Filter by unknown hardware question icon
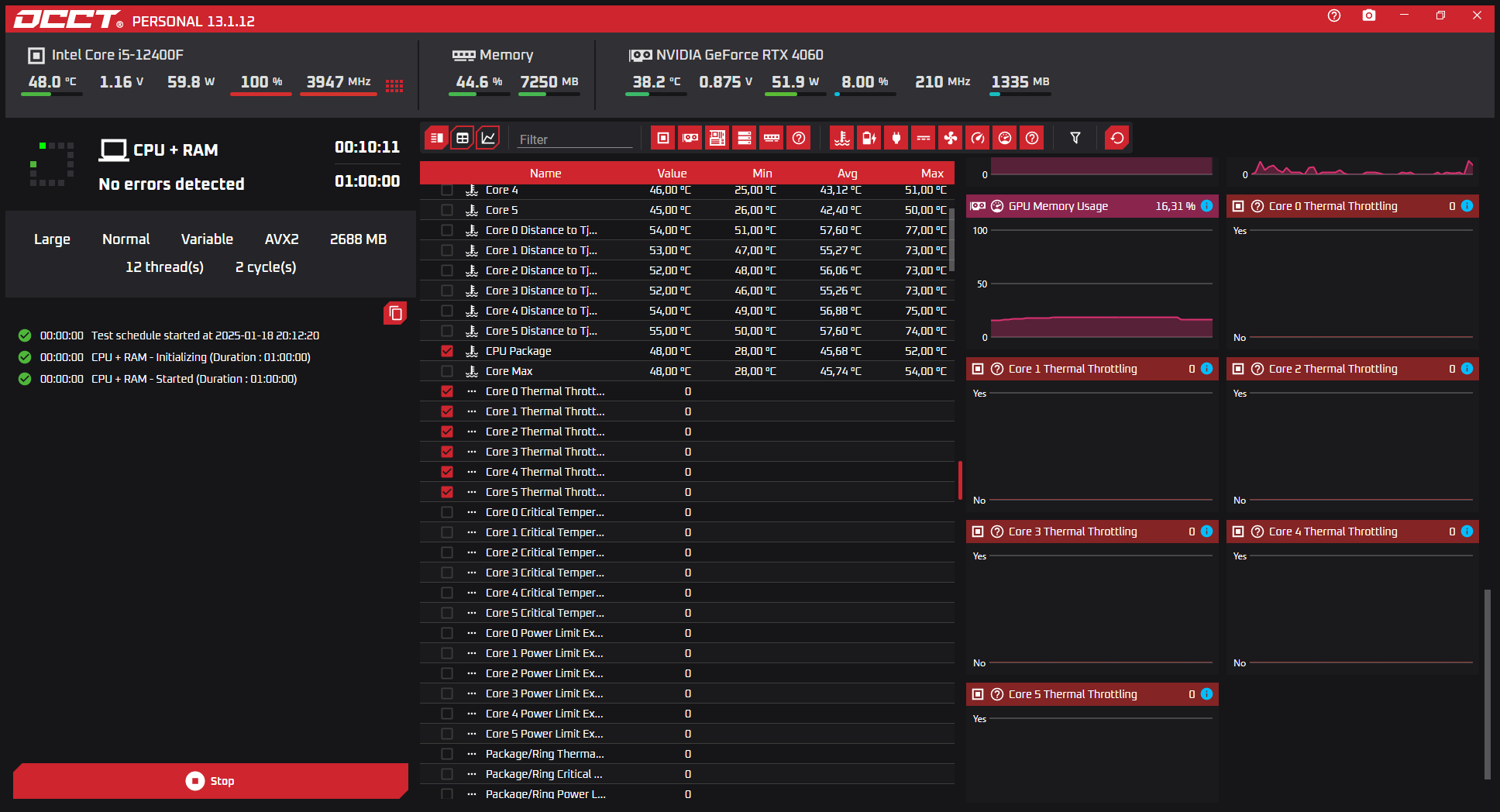The width and height of the screenshot is (1500, 812). coord(798,138)
